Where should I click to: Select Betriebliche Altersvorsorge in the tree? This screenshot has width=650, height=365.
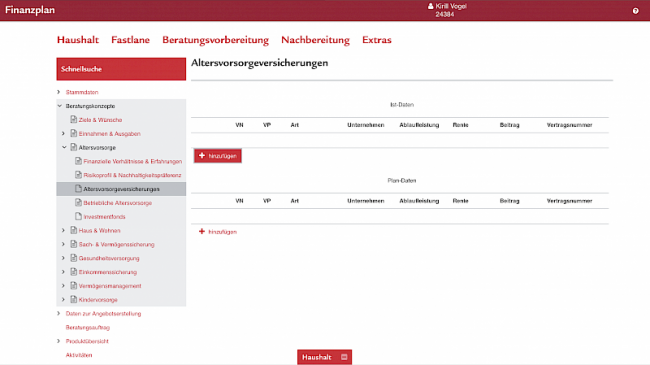point(118,203)
